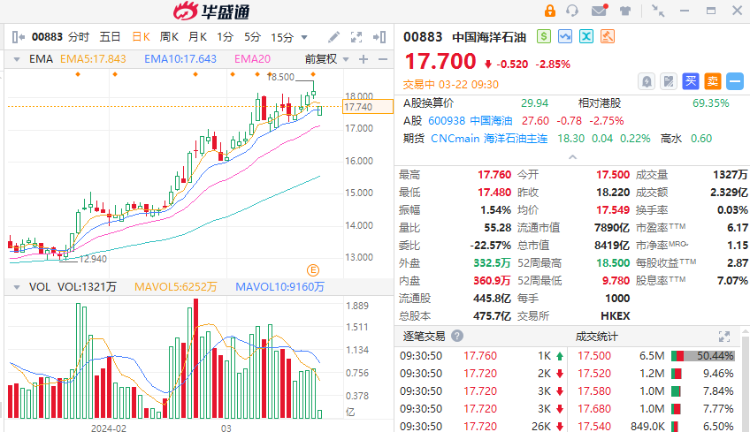The width and height of the screenshot is (750, 432).
Task: Switch to 五日 five-day chart
Action: coord(110,37)
